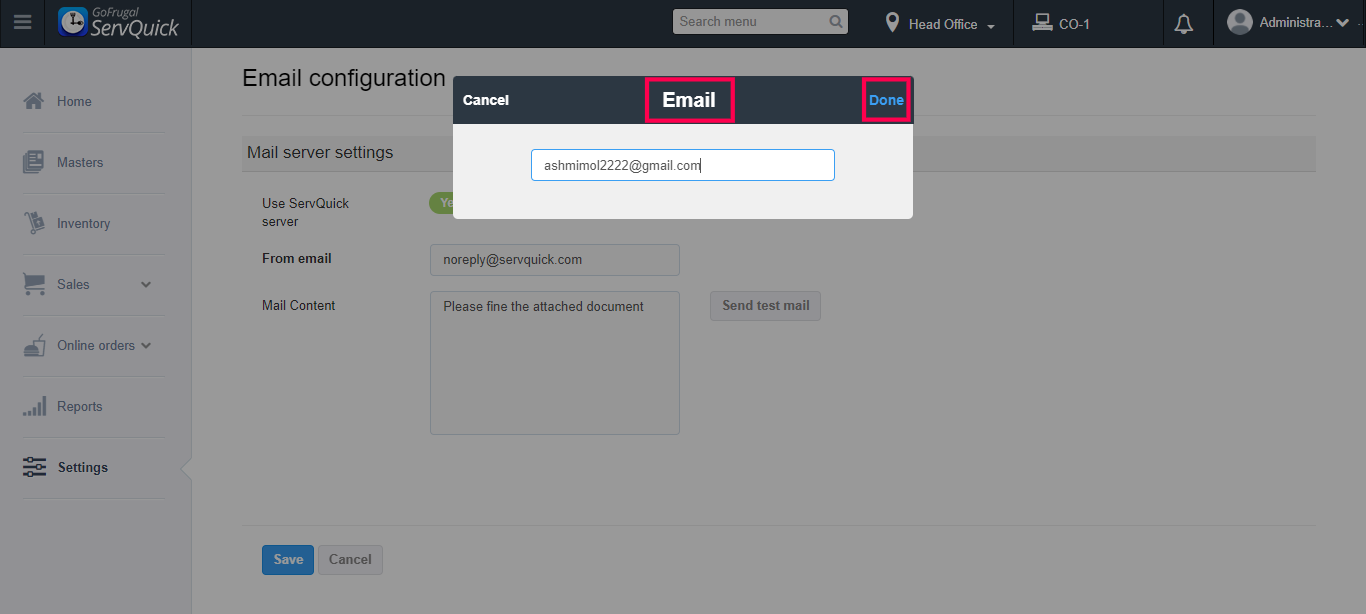Click the hamburger menu icon
Viewport: 1366px width, 614px height.
(22, 23)
